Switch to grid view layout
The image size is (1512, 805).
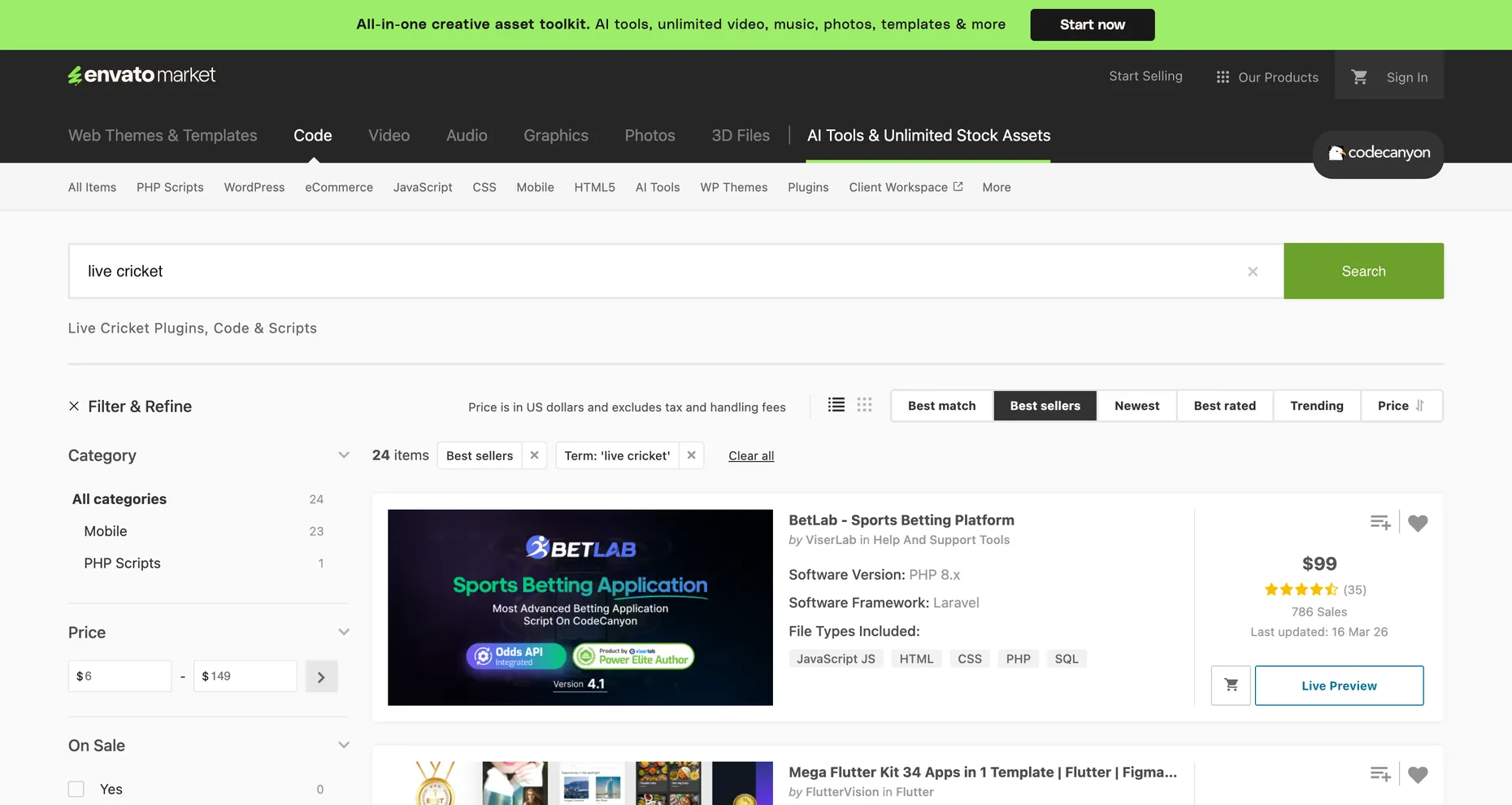pos(864,405)
